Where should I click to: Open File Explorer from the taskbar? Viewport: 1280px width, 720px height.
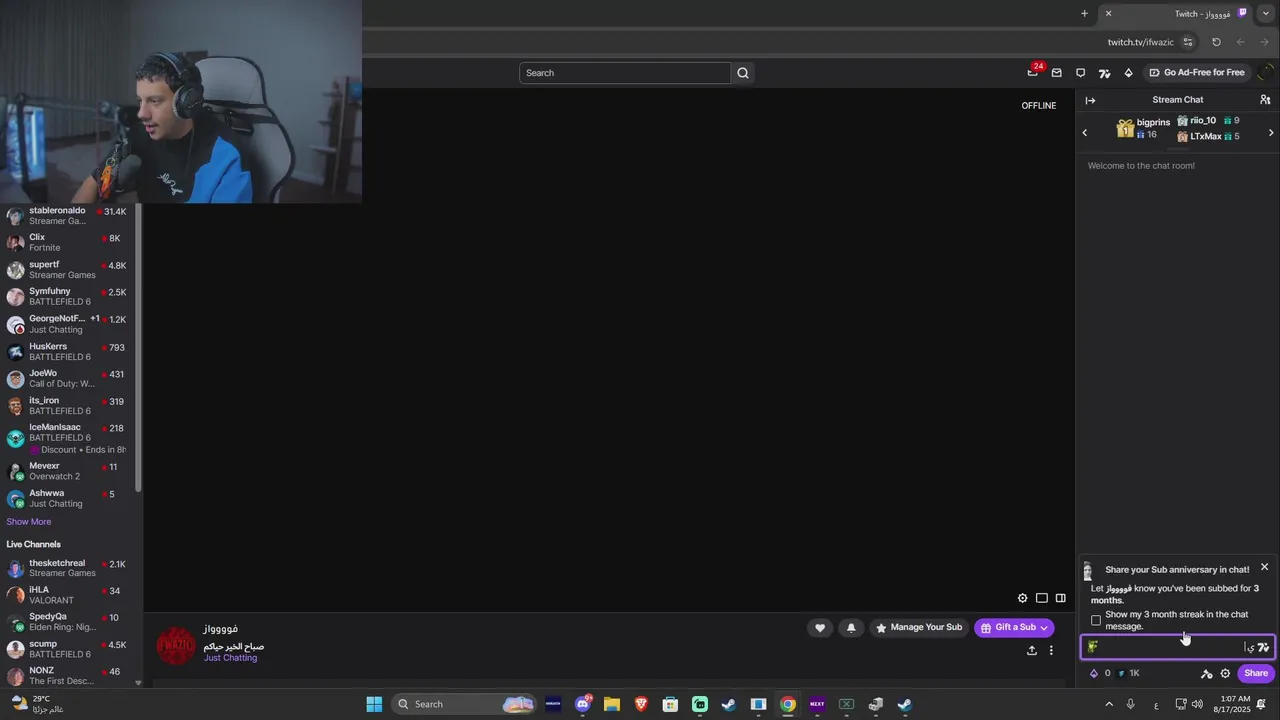(612, 704)
